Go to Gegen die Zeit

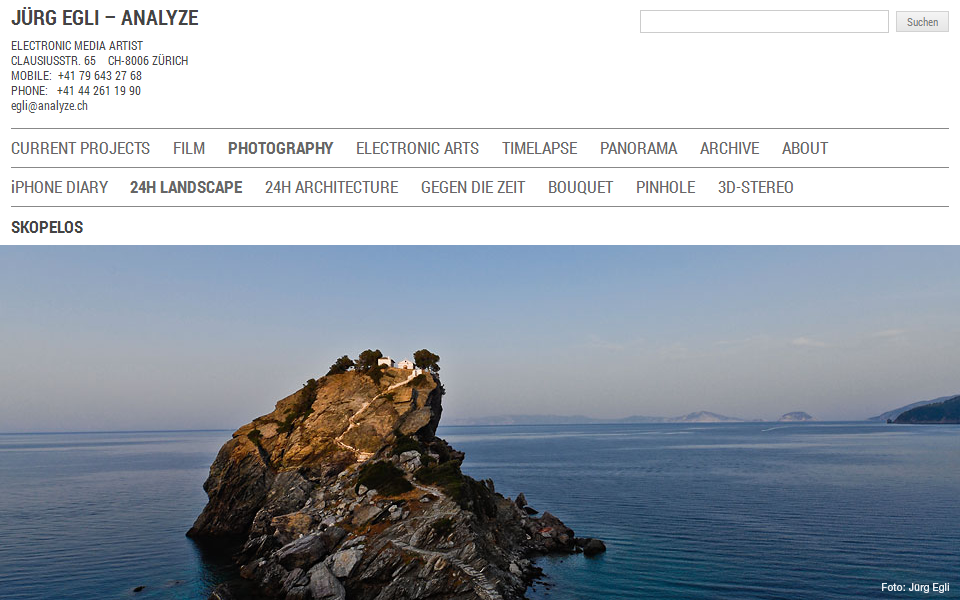473,187
